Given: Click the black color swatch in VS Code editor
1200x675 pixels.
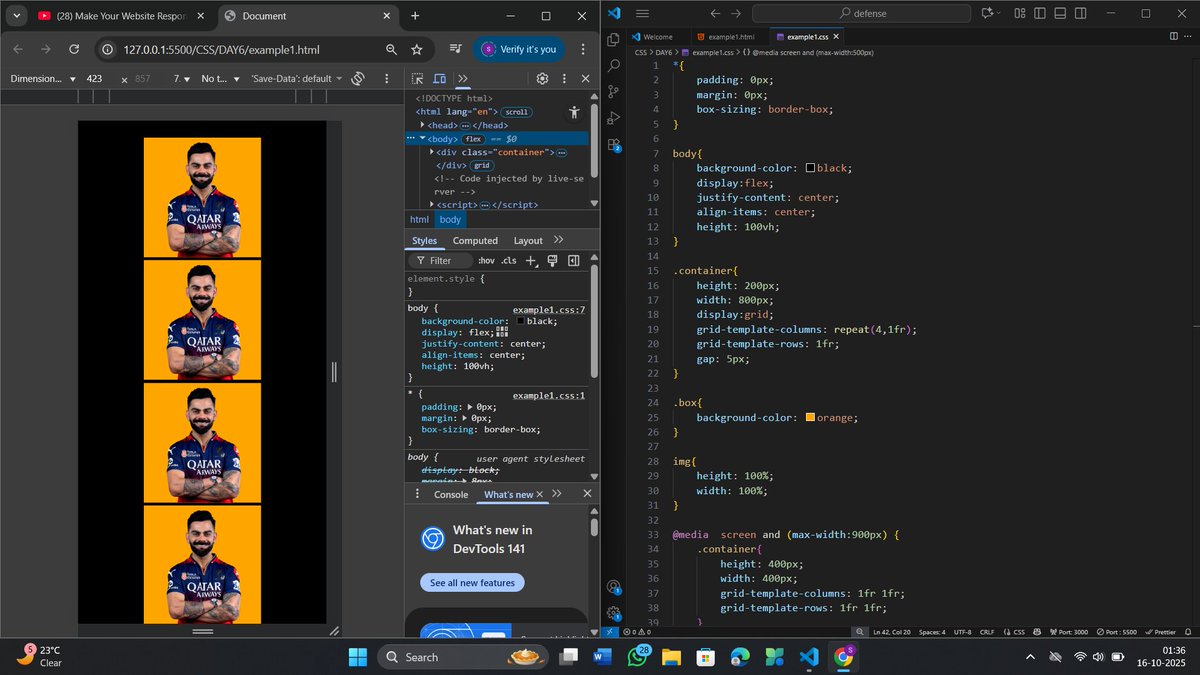Looking at the screenshot, I should 810,168.
